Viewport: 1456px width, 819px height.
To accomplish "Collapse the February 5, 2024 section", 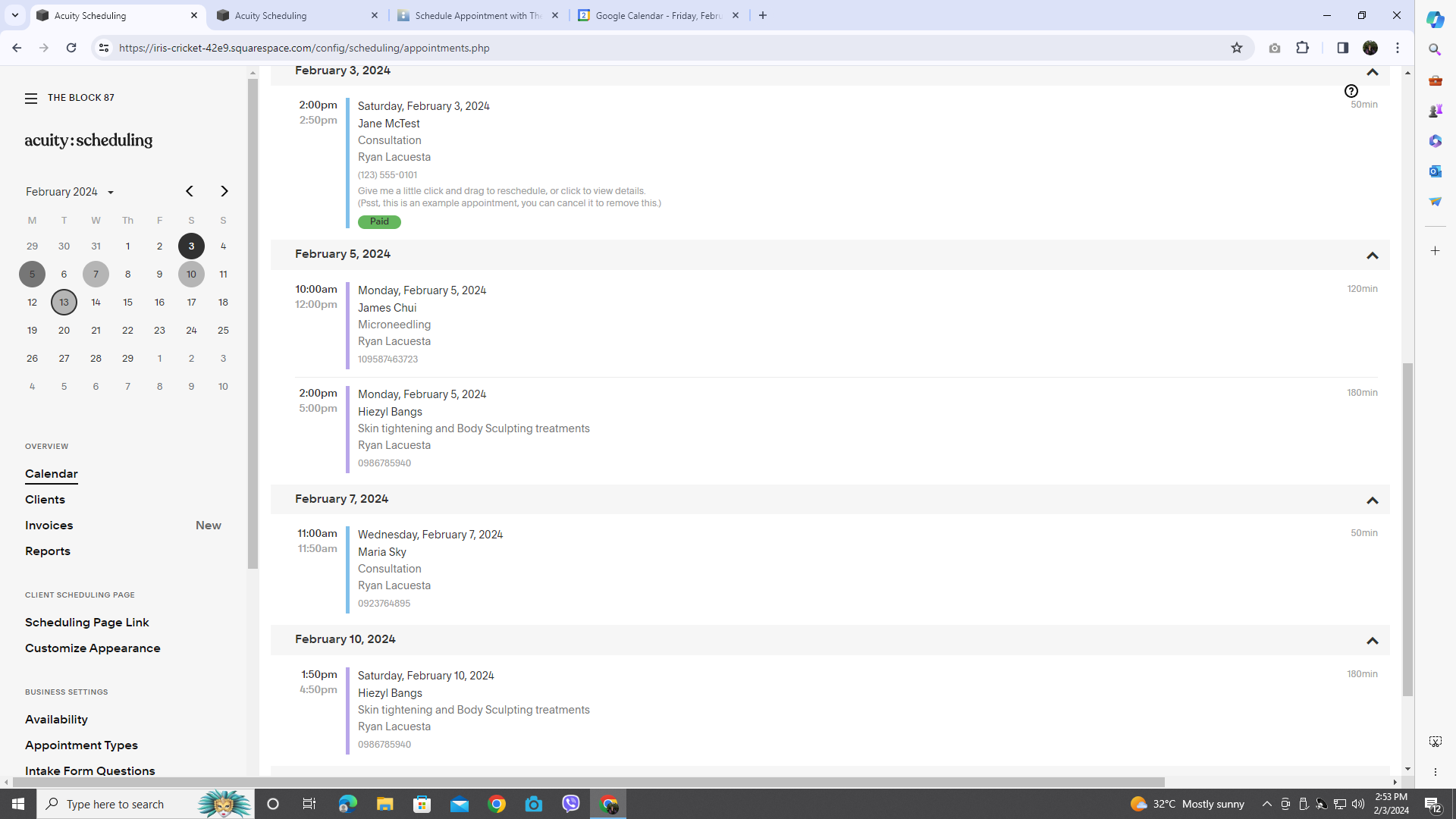I will point(1372,256).
